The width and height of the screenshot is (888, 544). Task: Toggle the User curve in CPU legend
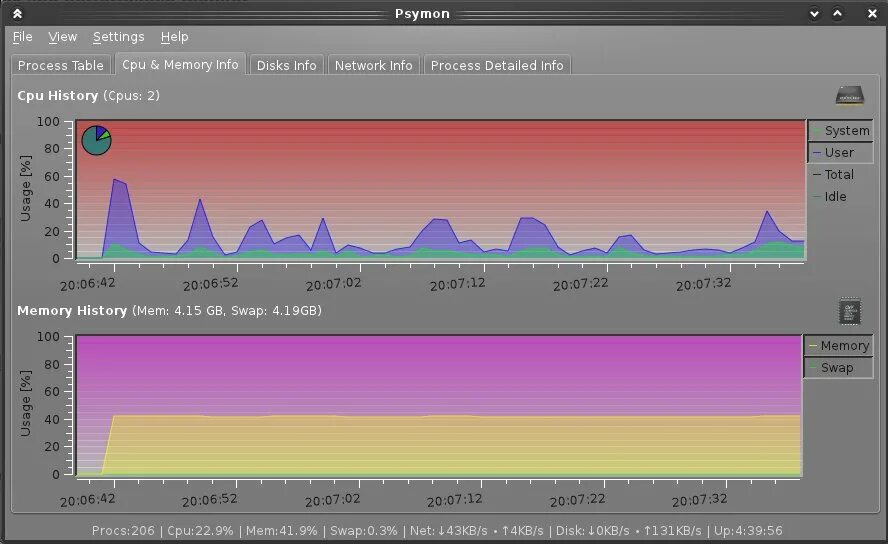click(x=840, y=153)
